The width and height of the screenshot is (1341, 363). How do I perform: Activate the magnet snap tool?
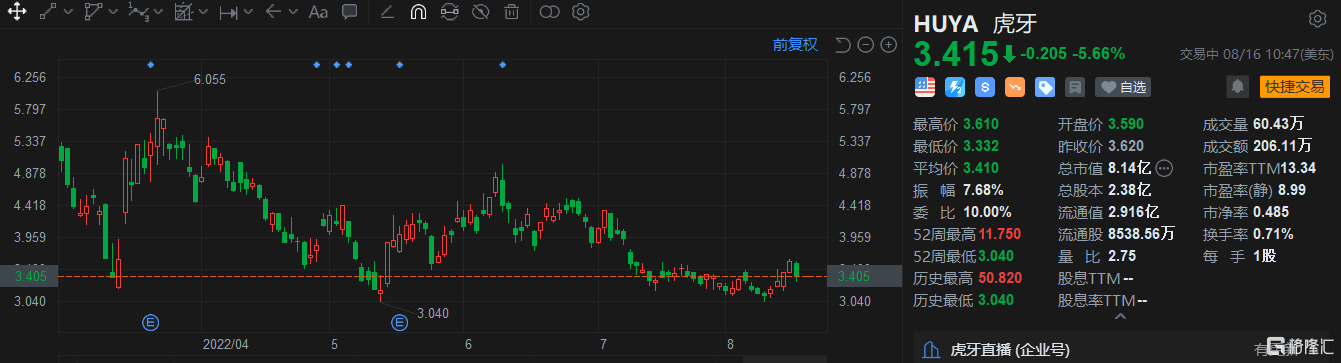[418, 12]
